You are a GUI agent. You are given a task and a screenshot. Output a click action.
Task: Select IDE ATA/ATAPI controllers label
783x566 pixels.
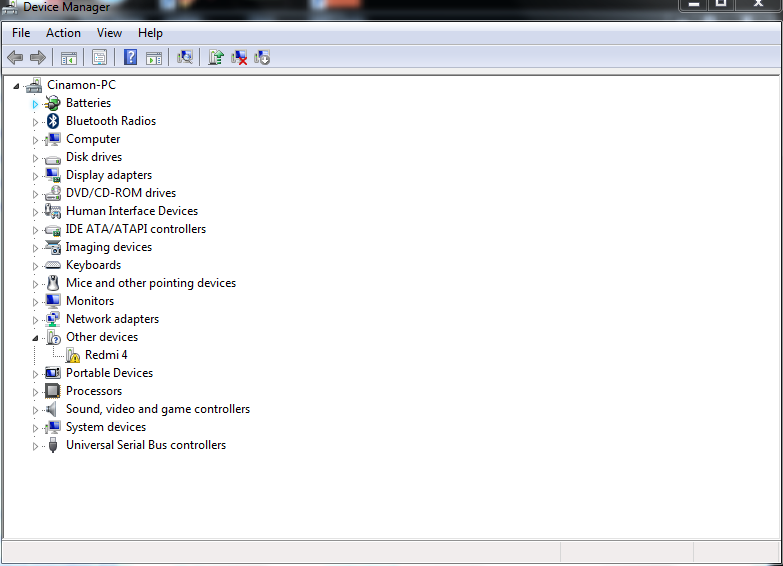[136, 229]
